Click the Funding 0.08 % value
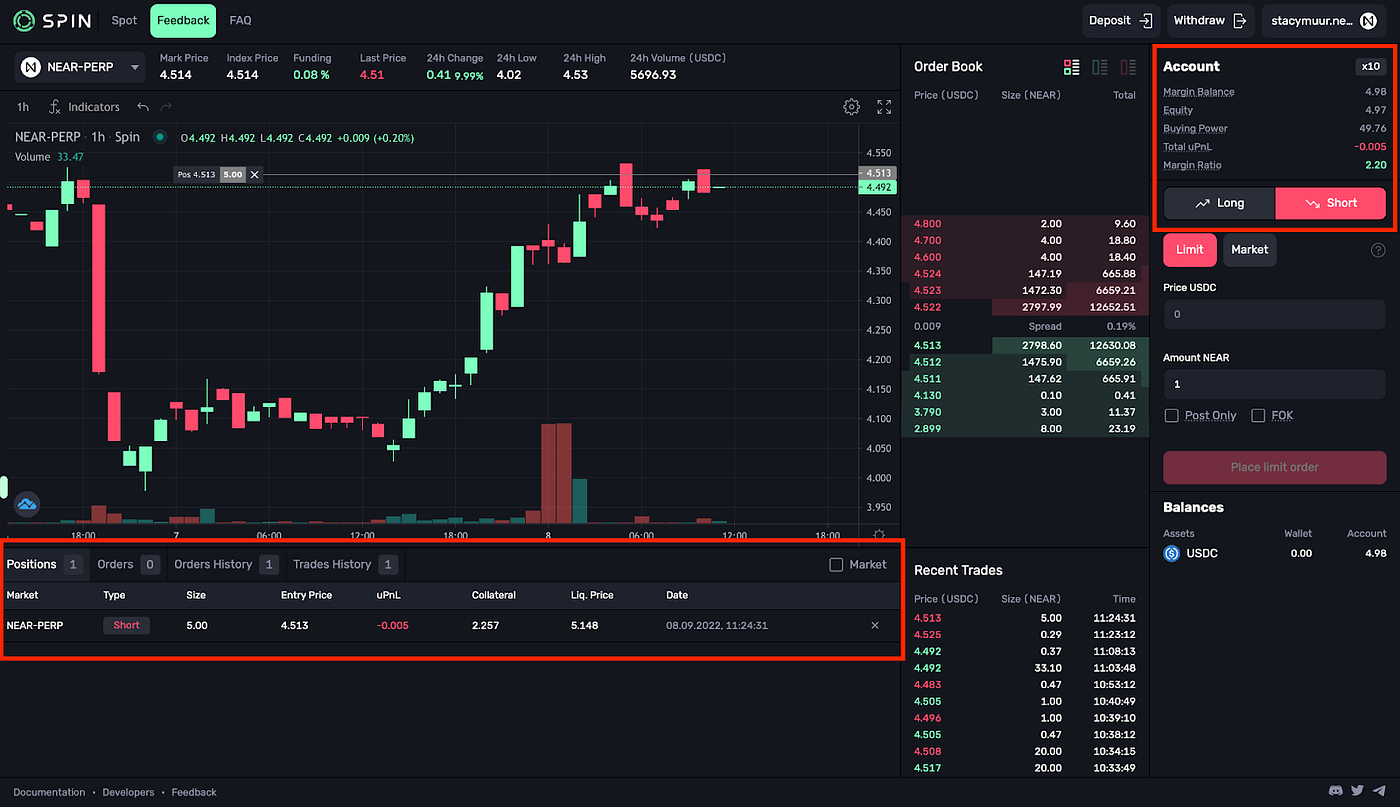1400x807 pixels. 311,75
